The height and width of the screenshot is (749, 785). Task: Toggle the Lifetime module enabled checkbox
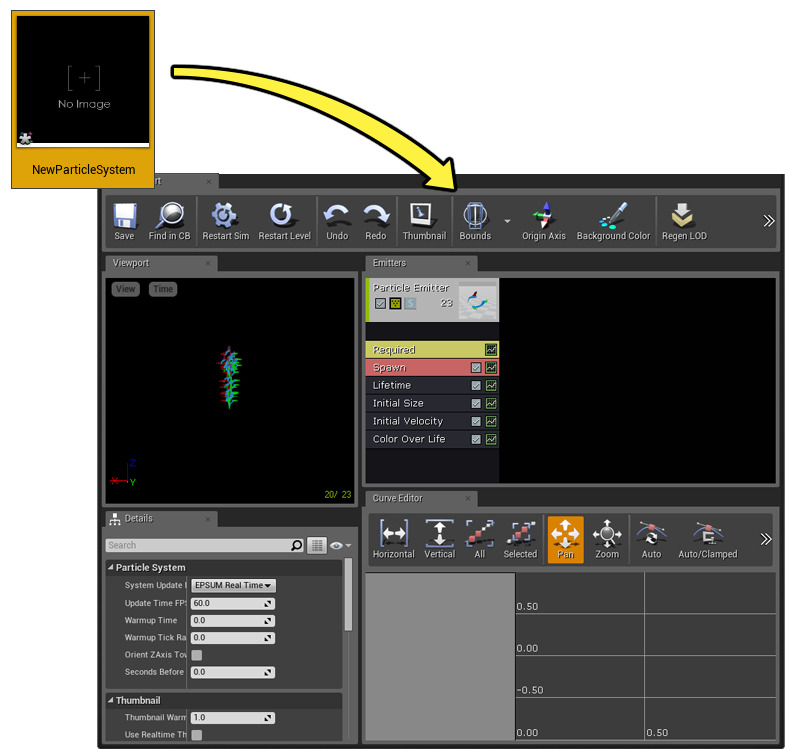point(476,386)
